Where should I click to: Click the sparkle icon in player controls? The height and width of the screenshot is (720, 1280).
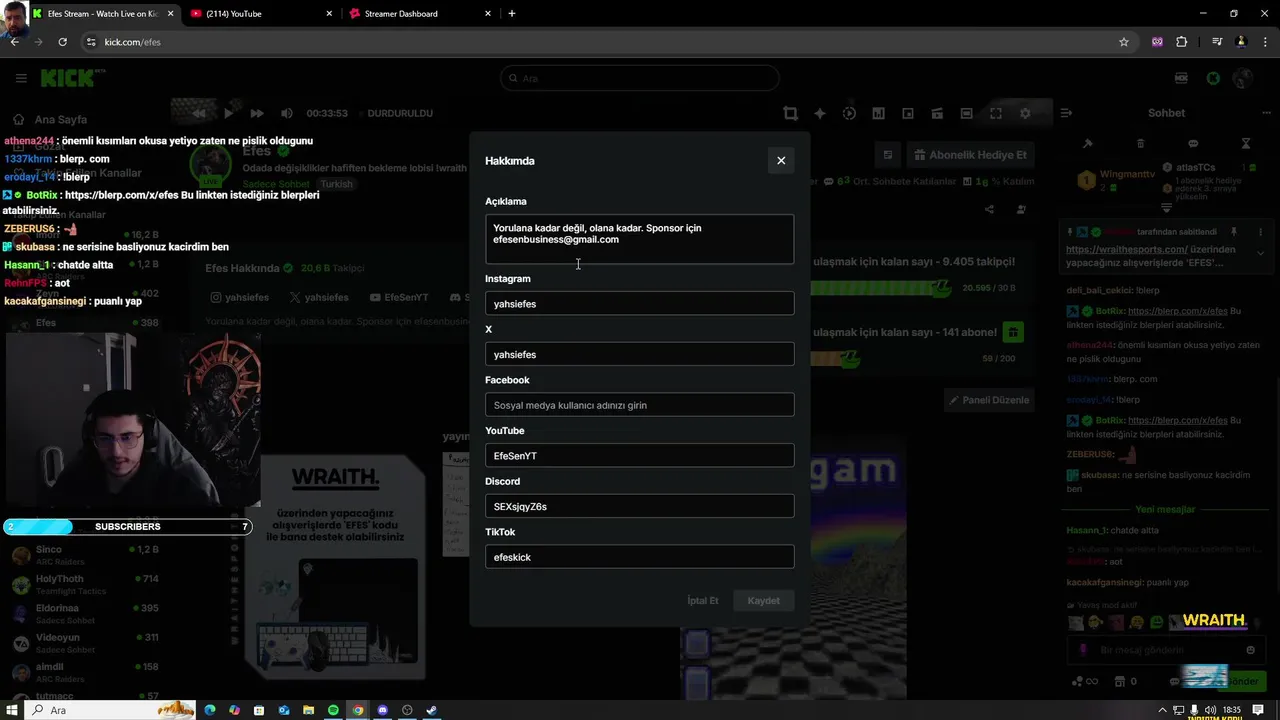[820, 113]
